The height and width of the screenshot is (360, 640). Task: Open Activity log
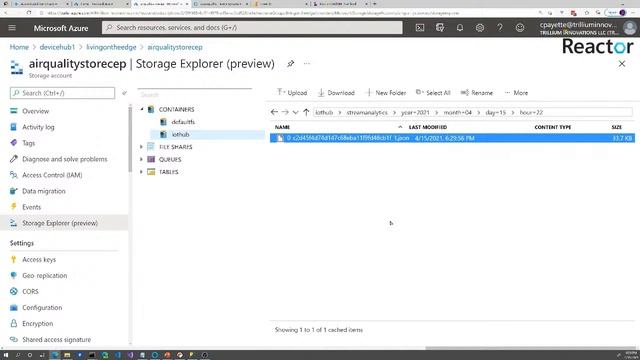38,127
